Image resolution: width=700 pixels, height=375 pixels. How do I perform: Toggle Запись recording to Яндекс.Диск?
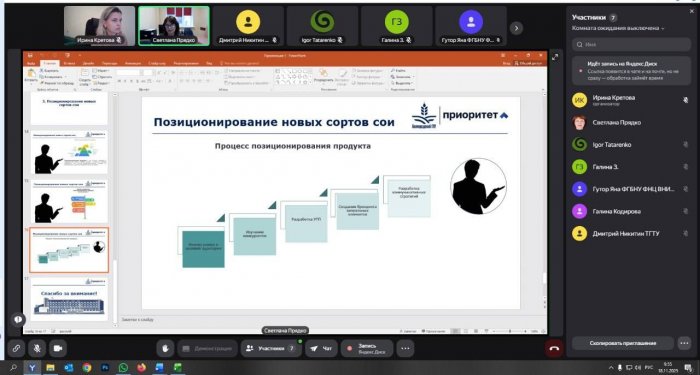[367, 349]
